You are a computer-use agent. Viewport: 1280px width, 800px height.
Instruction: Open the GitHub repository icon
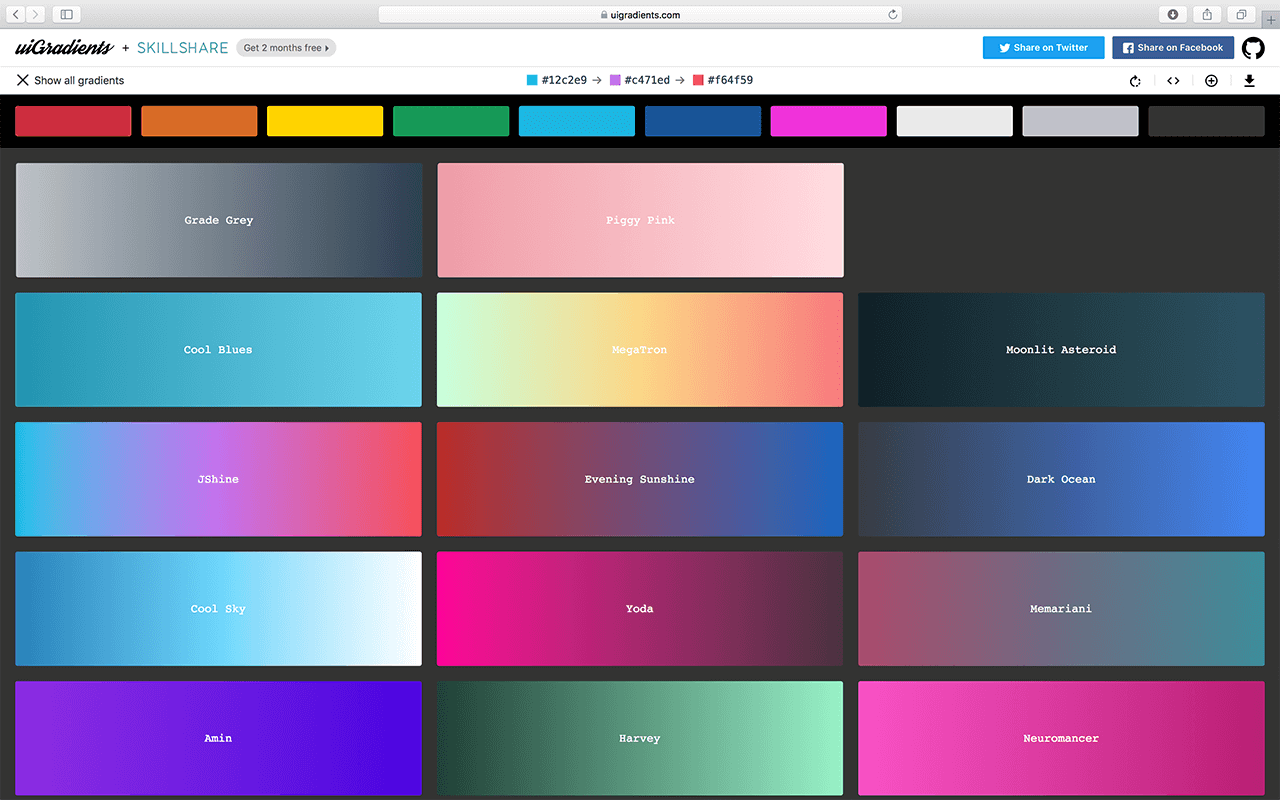click(1253, 48)
